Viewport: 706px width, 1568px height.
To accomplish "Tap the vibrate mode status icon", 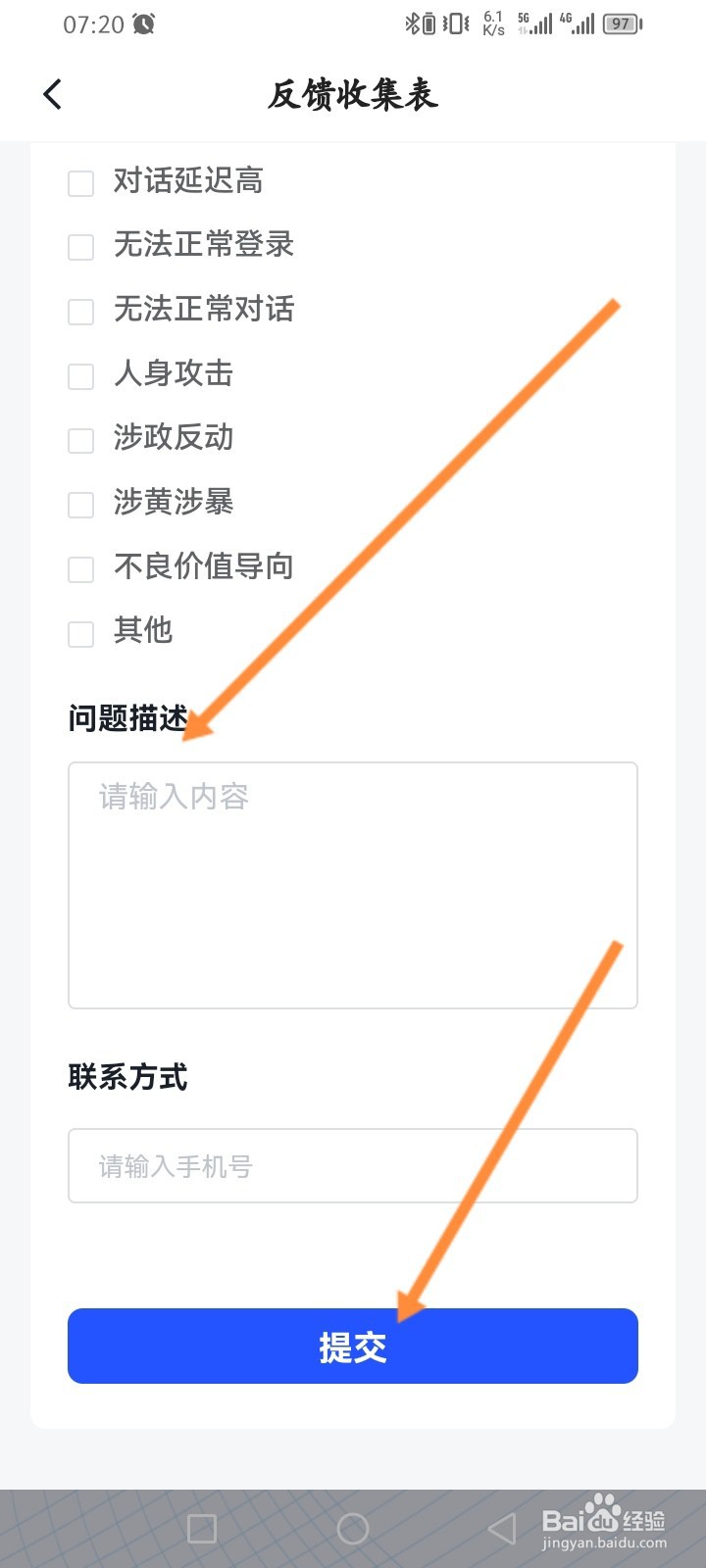I will 456,24.
